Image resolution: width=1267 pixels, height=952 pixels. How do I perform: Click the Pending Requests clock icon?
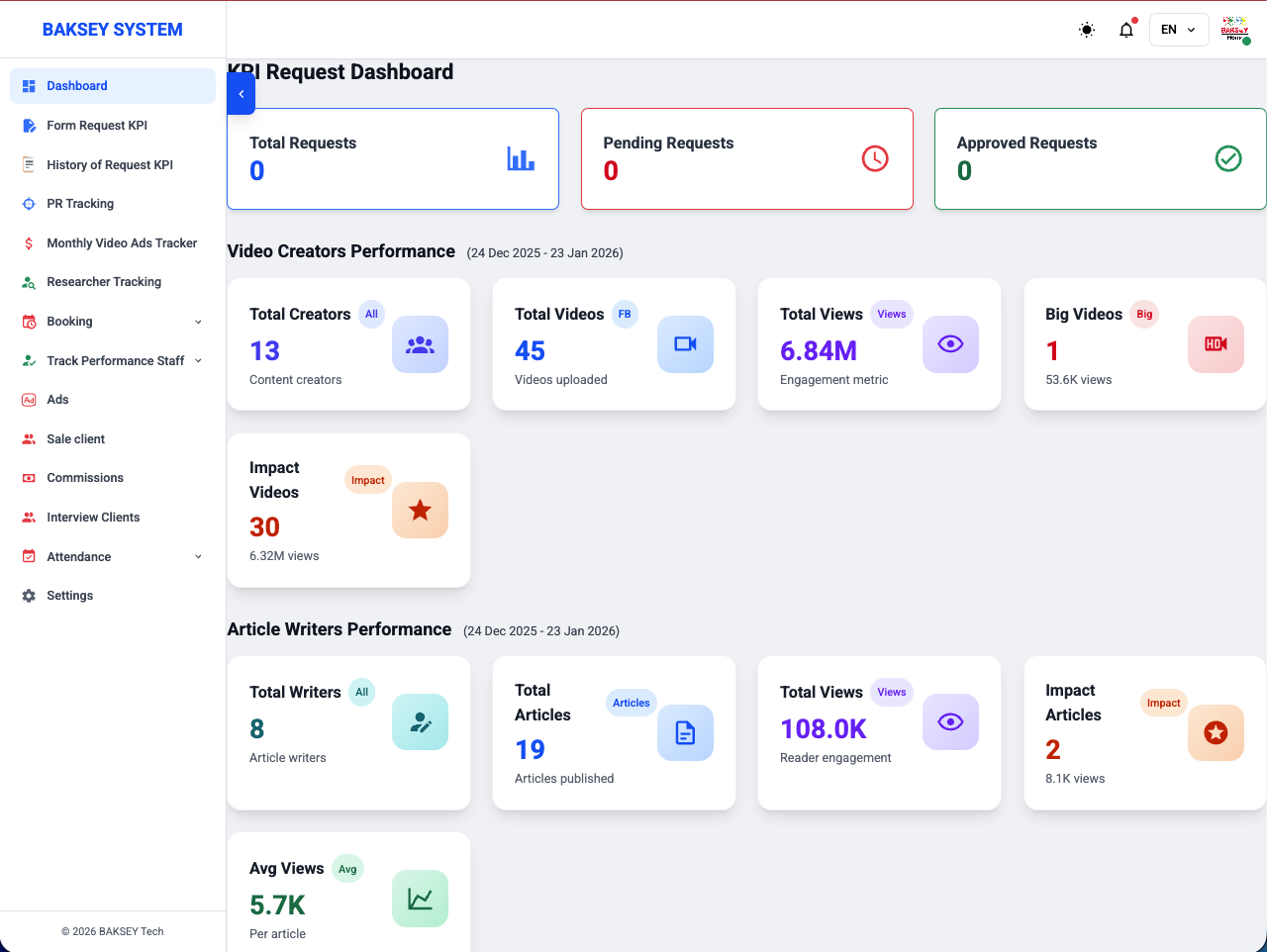(875, 158)
